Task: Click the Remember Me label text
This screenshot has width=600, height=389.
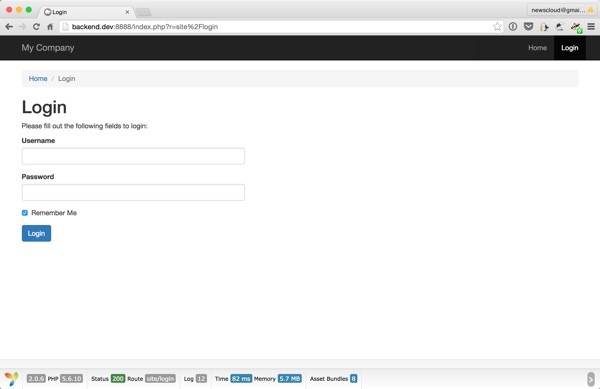Action: [54, 213]
